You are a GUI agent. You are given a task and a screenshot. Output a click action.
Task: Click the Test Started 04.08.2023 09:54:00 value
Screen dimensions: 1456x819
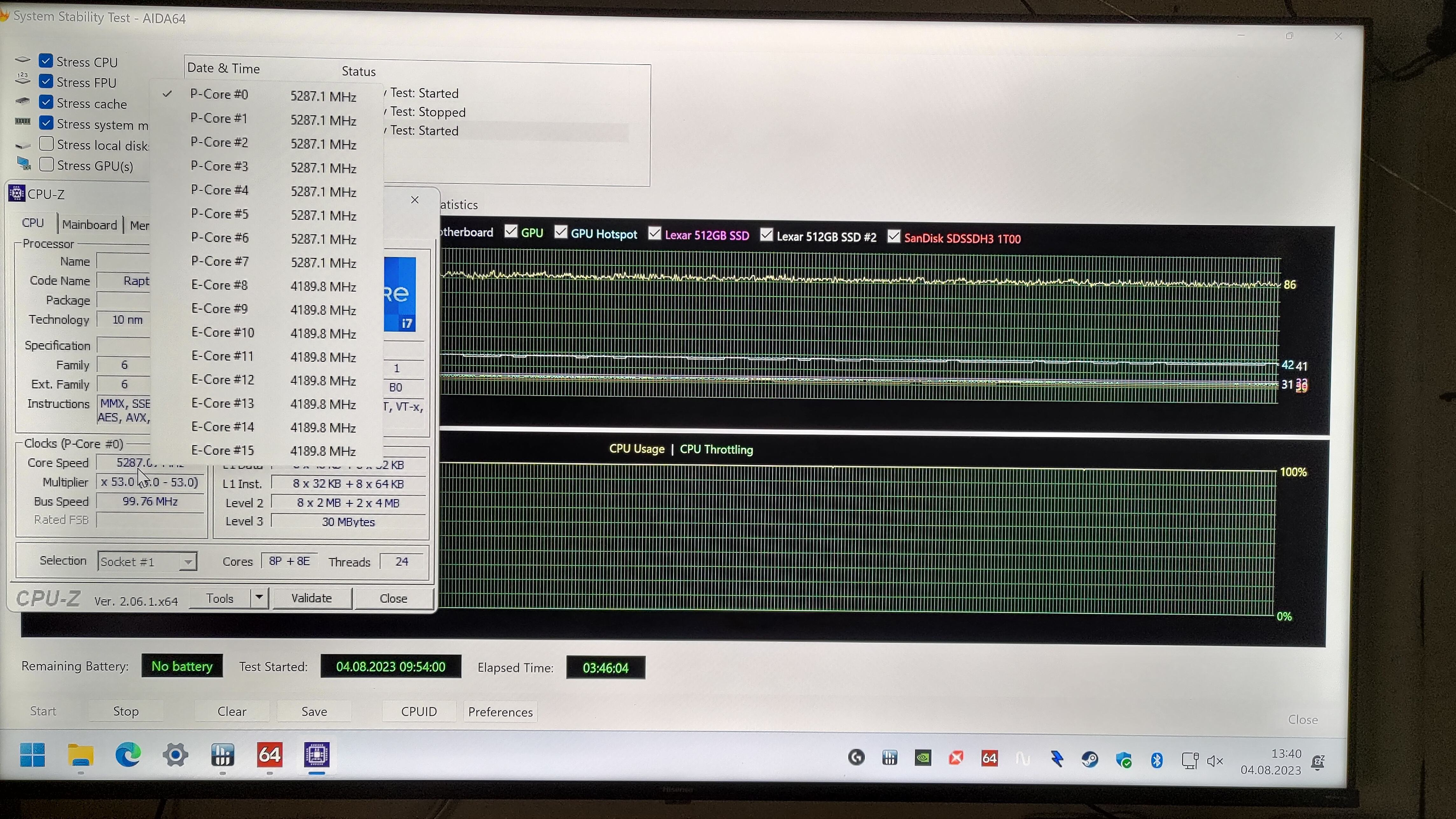(390, 666)
